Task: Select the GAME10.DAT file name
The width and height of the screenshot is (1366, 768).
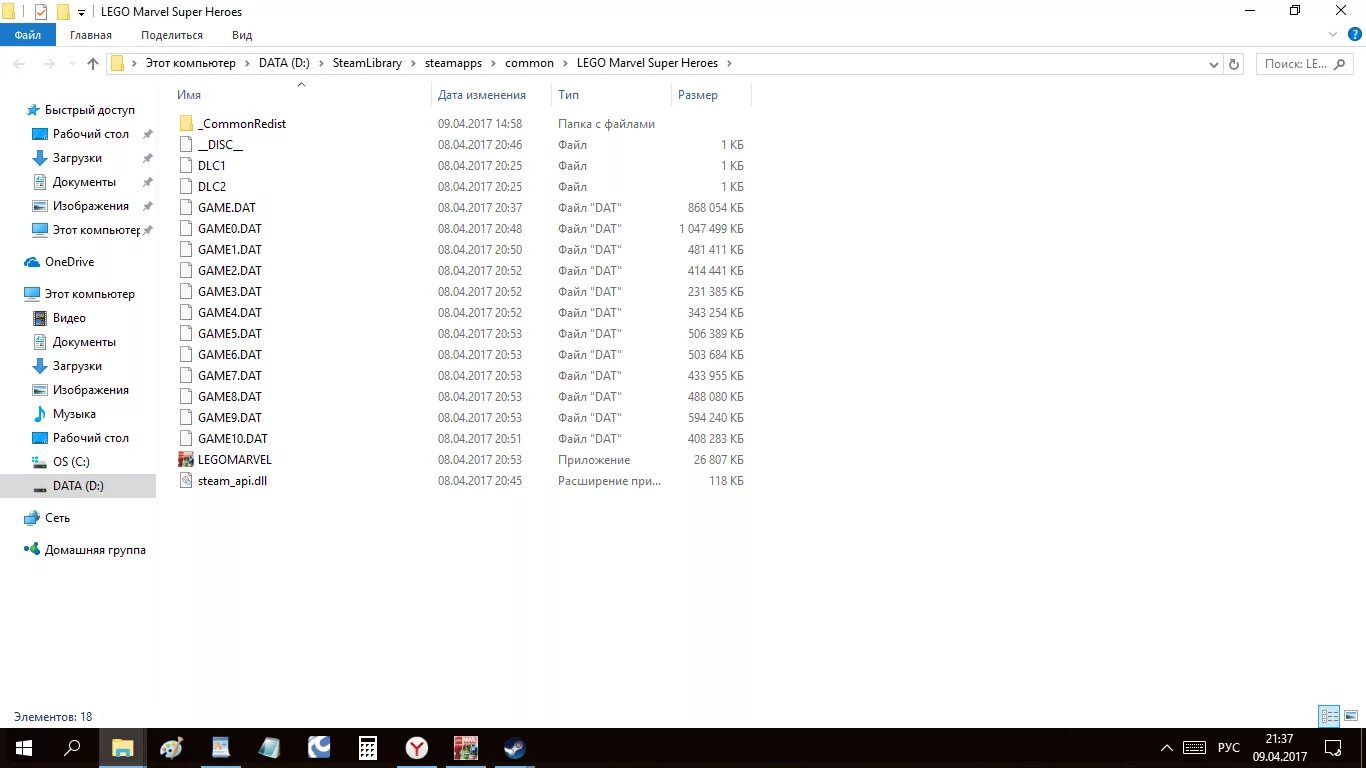Action: 233,439
